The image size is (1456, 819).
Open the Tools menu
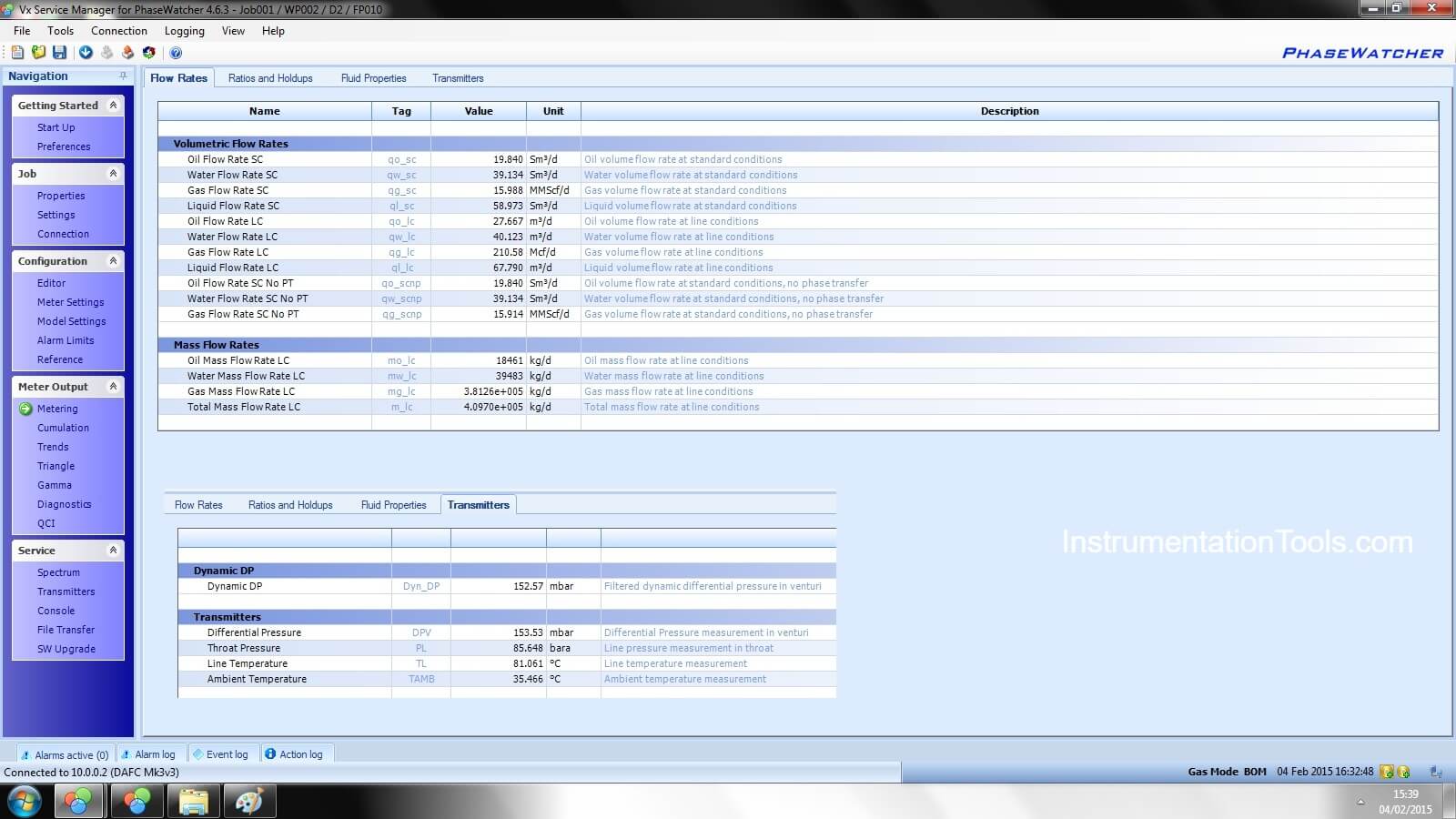pyautogui.click(x=61, y=31)
